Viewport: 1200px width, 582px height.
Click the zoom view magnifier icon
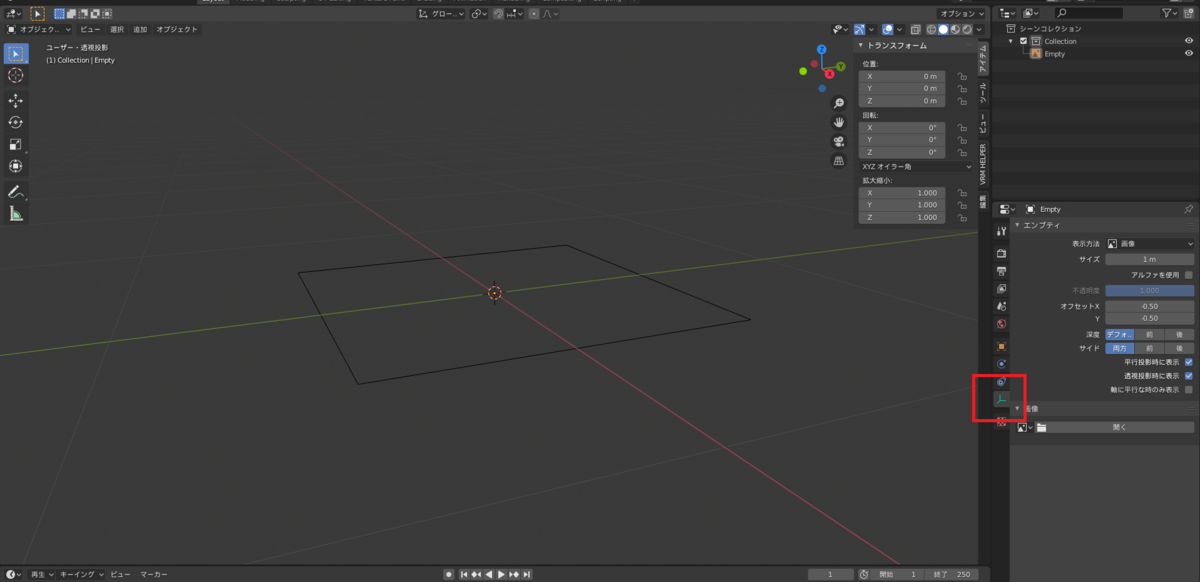839,103
